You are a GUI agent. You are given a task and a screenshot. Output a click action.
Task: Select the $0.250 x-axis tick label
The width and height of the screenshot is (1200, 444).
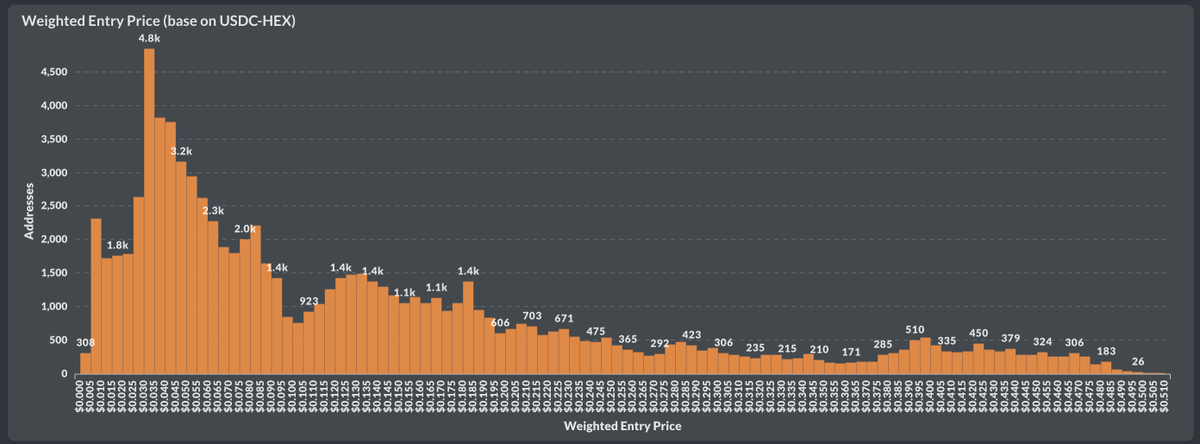click(612, 396)
